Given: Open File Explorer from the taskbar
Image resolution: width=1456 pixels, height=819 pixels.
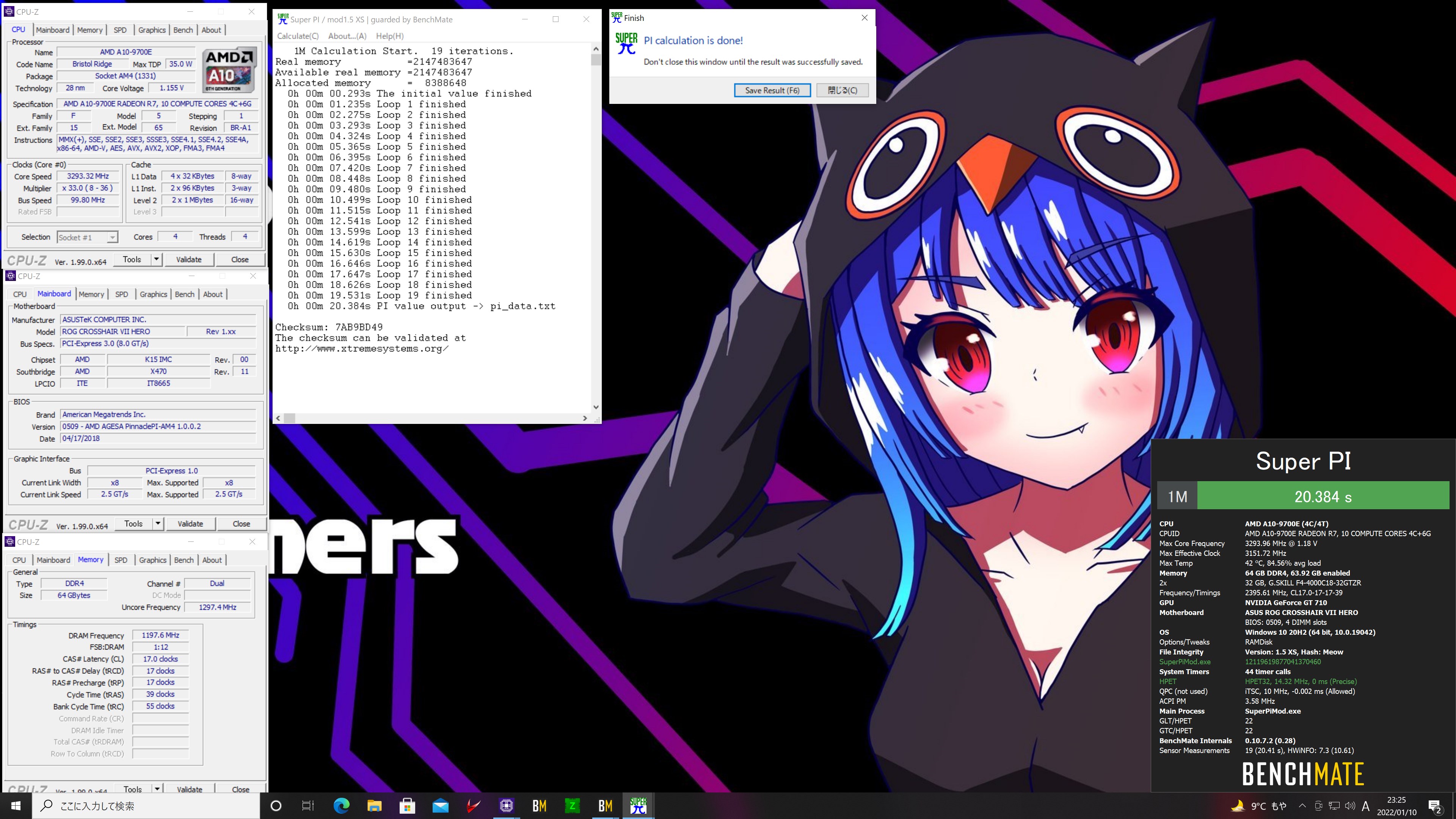Looking at the screenshot, I should (x=374, y=805).
